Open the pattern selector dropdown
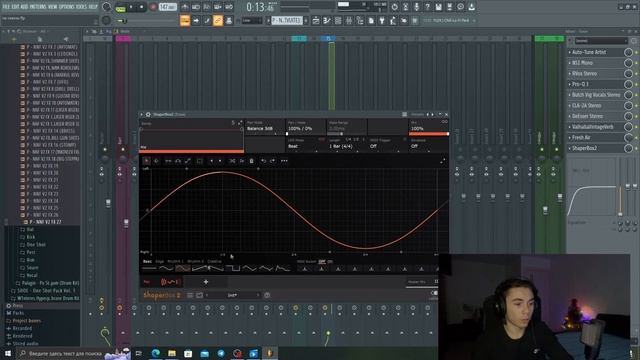The width and height of the screenshot is (640, 360). [x=287, y=20]
